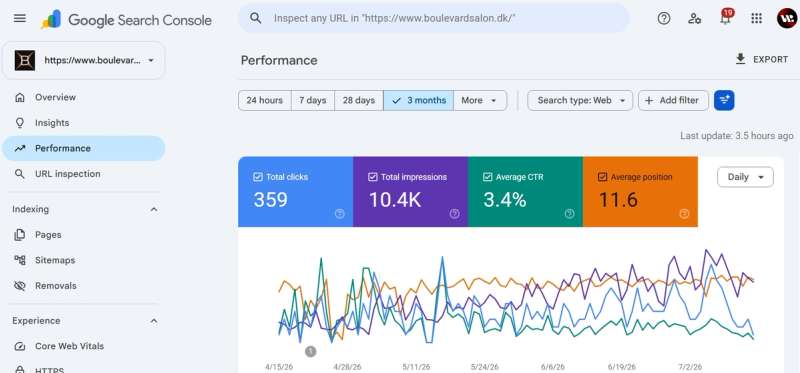The height and width of the screenshot is (373, 800).
Task: Click the 359 total clicks value
Action: 270,200
